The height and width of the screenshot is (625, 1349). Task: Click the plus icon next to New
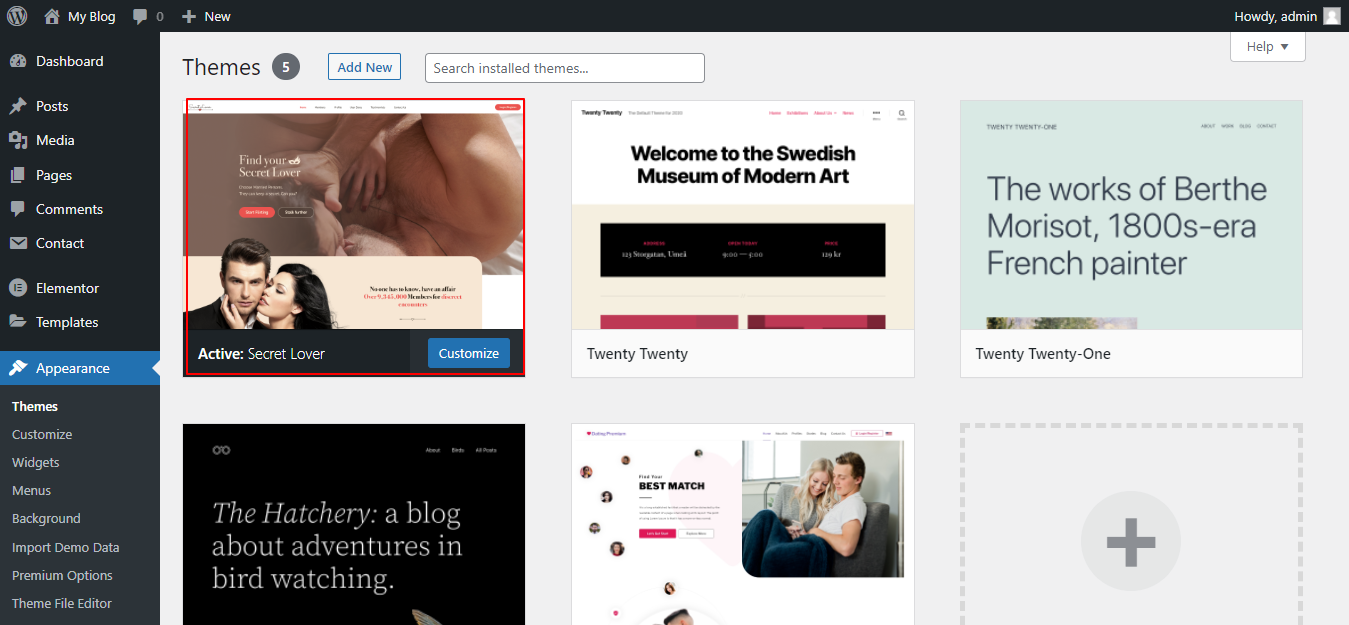point(189,16)
